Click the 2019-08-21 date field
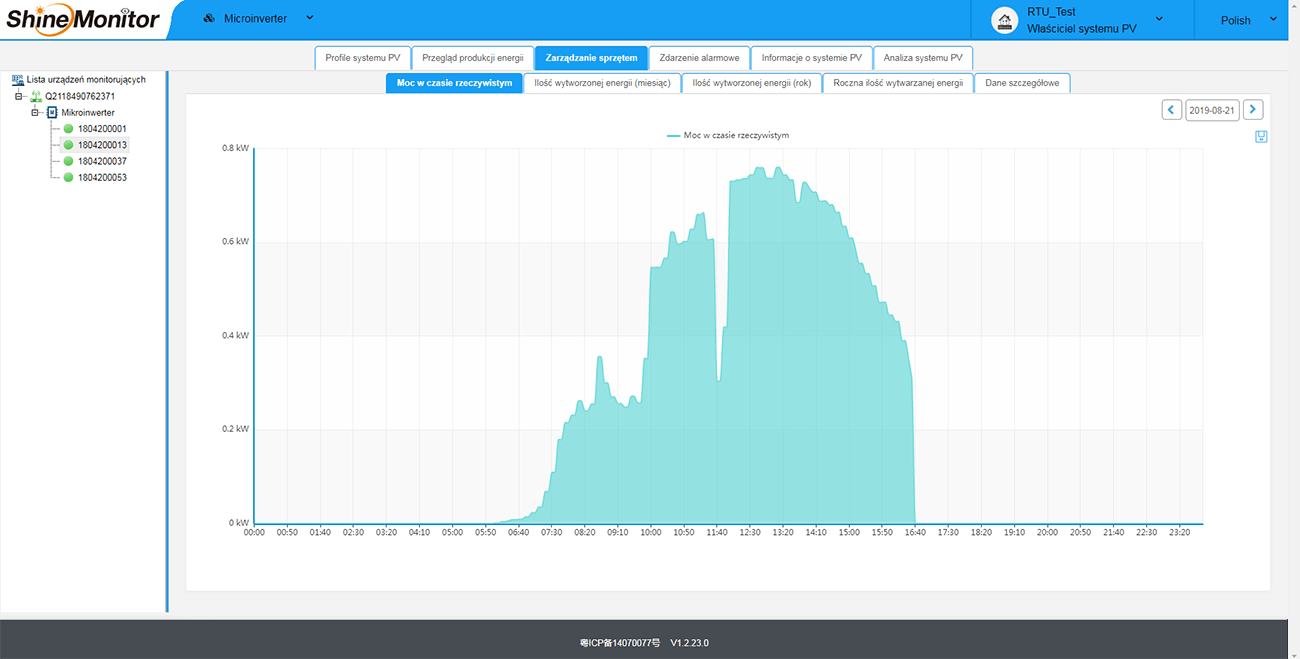The height and width of the screenshot is (659, 1300). 1212,110
